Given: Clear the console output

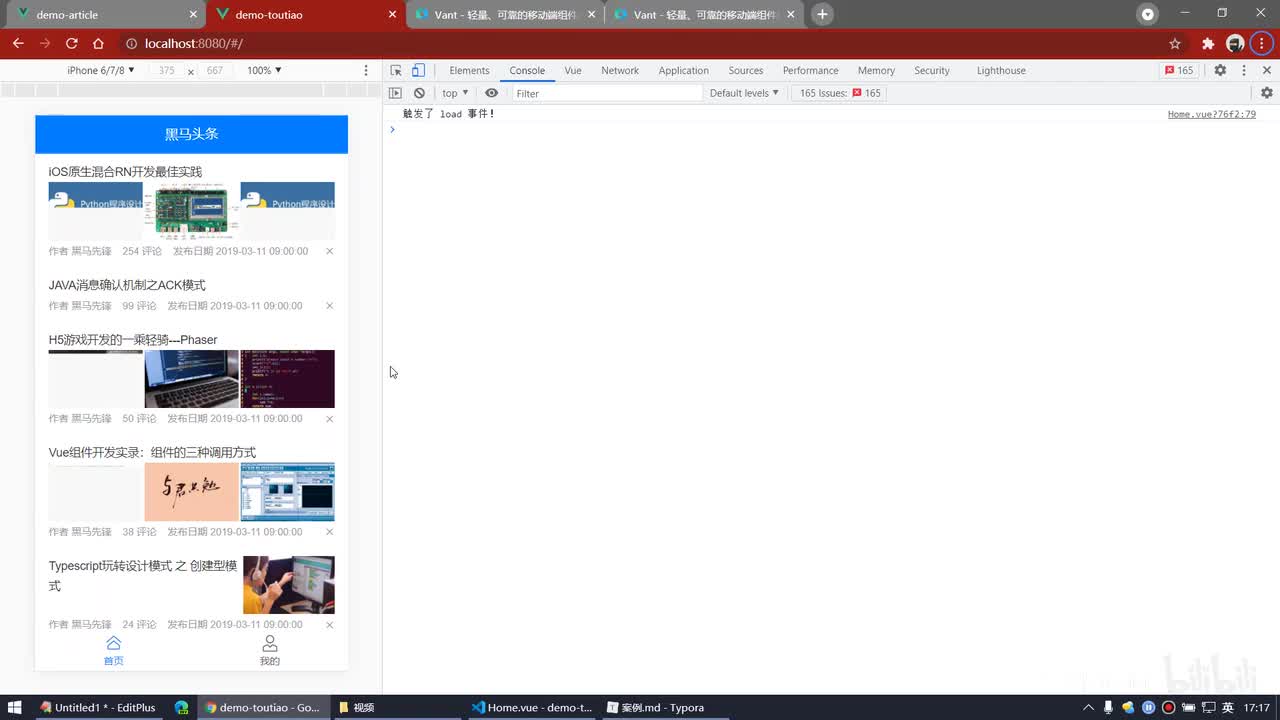Looking at the screenshot, I should point(419,93).
